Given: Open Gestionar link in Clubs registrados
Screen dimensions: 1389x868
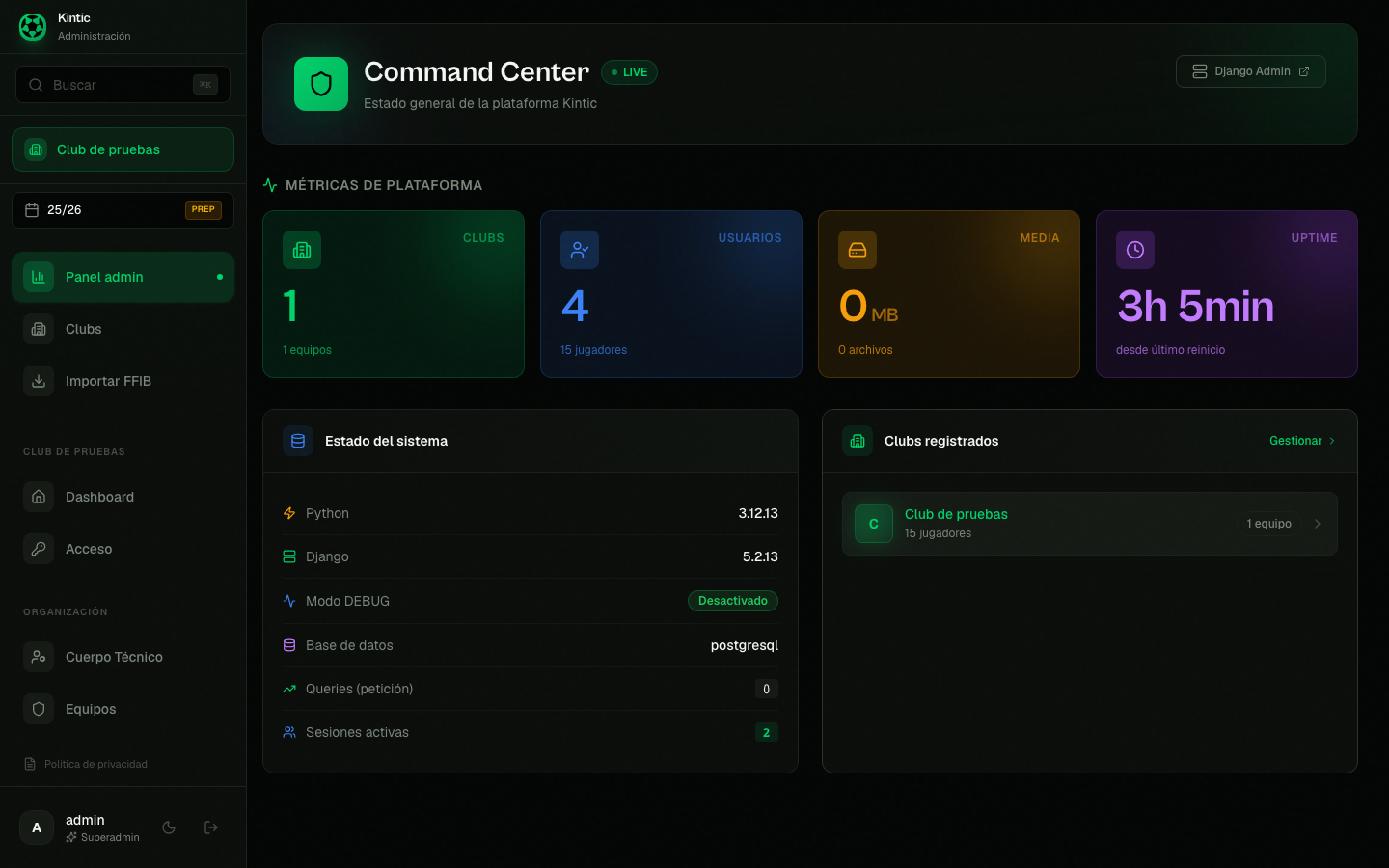Looking at the screenshot, I should 1302,441.
